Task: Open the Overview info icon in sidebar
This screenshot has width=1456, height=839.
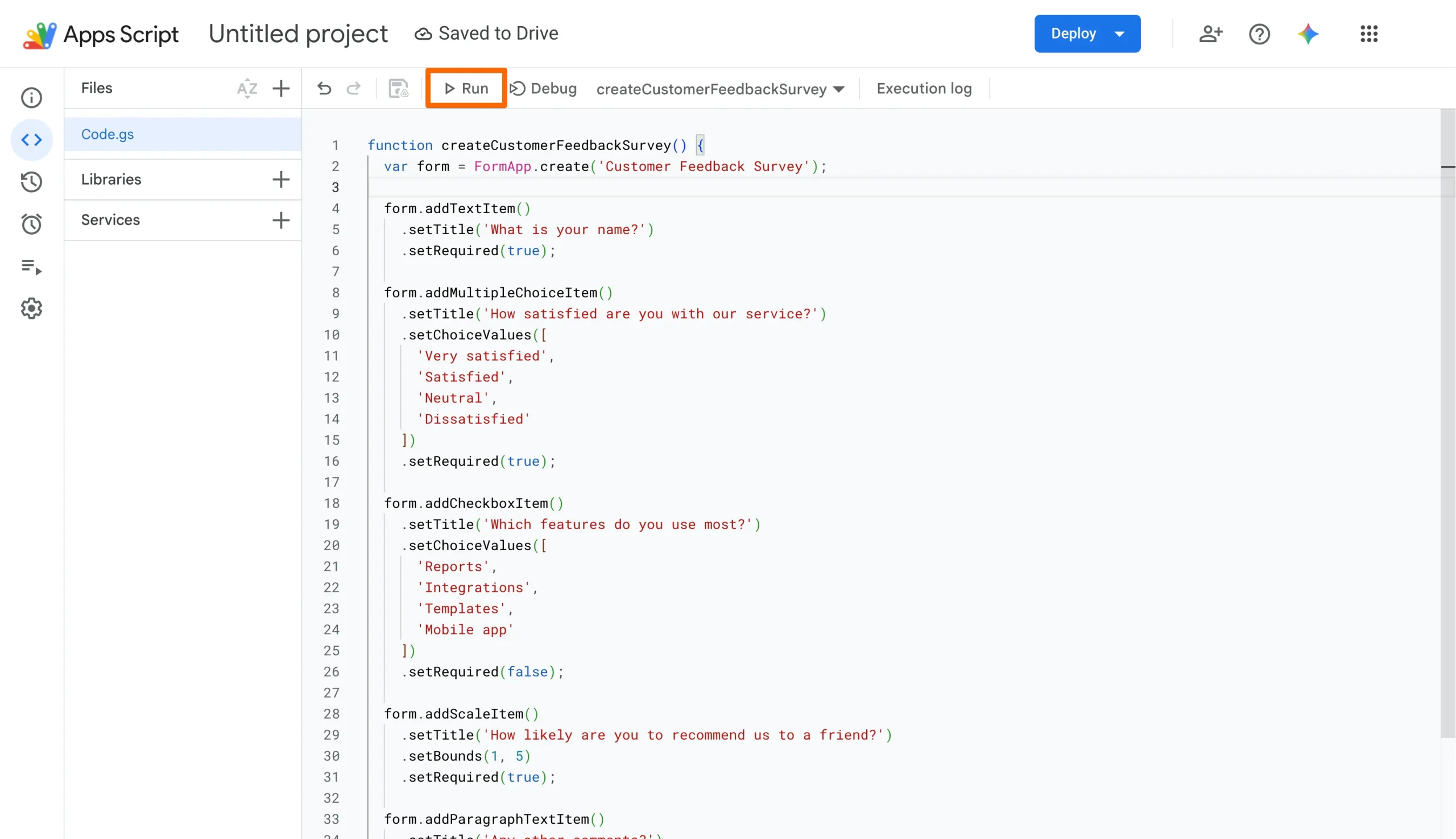Action: click(x=31, y=97)
